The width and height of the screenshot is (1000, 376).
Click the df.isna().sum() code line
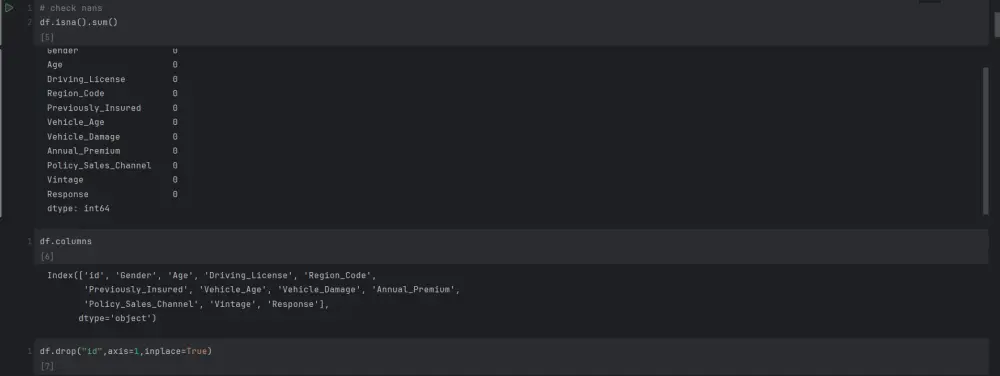(x=78, y=22)
